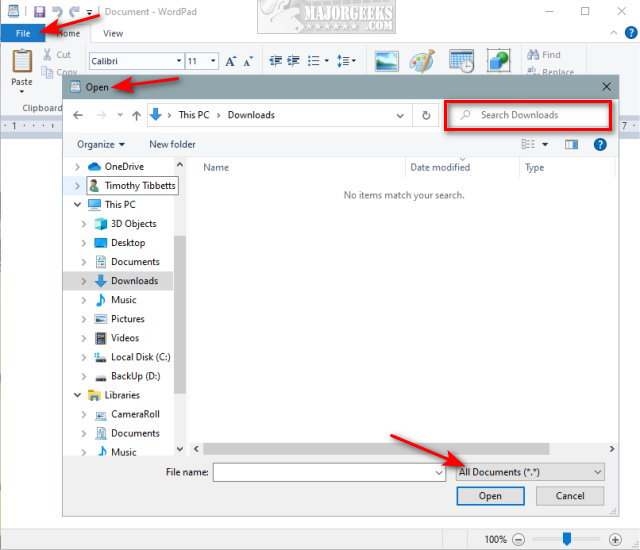Click Find in the Editing group
640x550 pixels.
point(544,55)
